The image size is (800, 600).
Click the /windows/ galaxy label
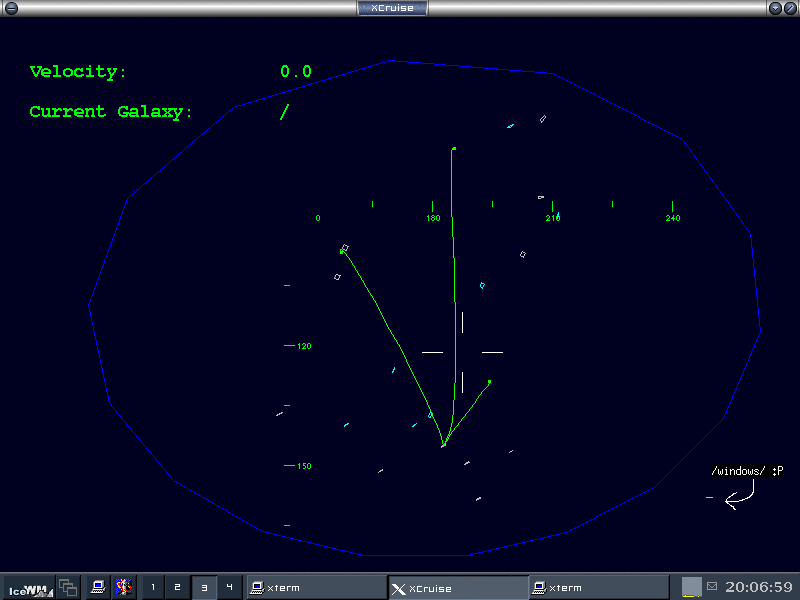(x=738, y=471)
